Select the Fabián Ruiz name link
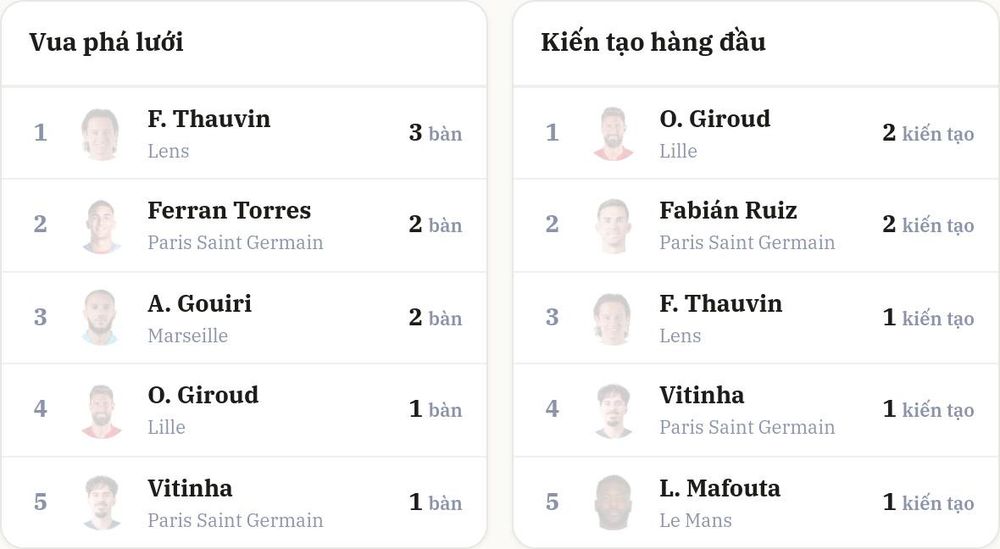Screen dimensions: 1000x549 click(x=728, y=210)
